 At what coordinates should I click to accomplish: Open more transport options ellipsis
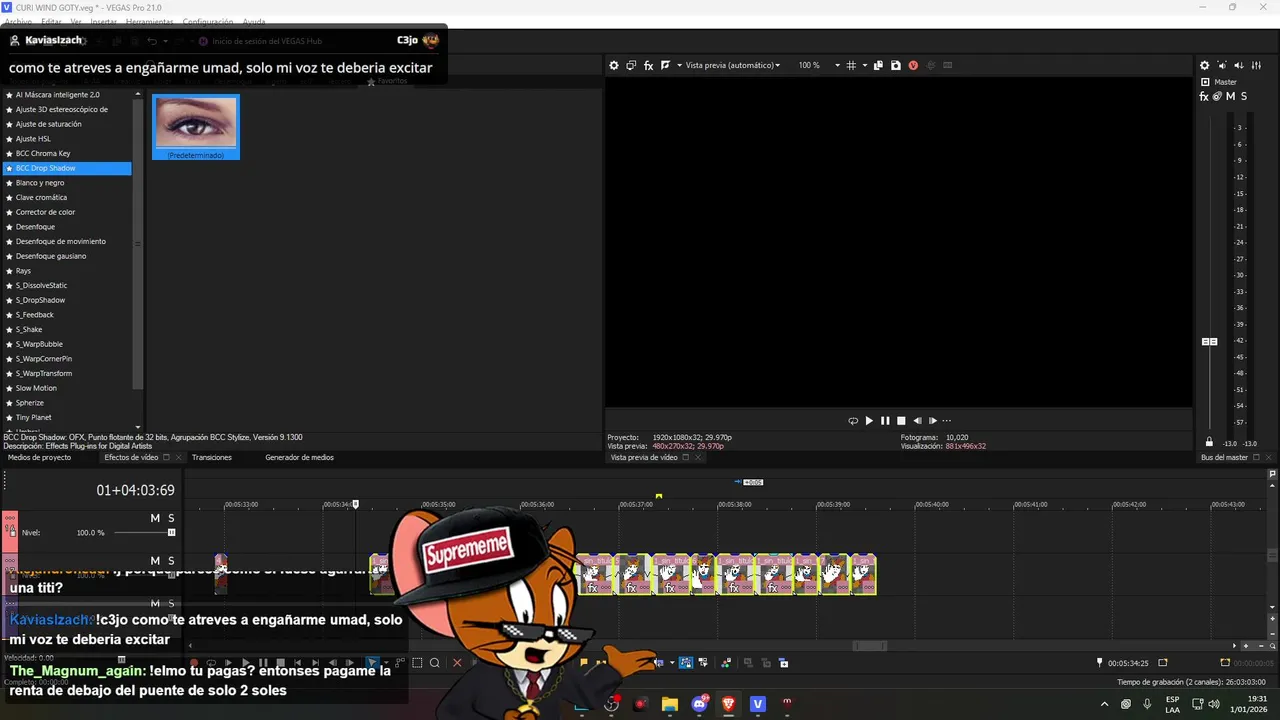(x=947, y=421)
